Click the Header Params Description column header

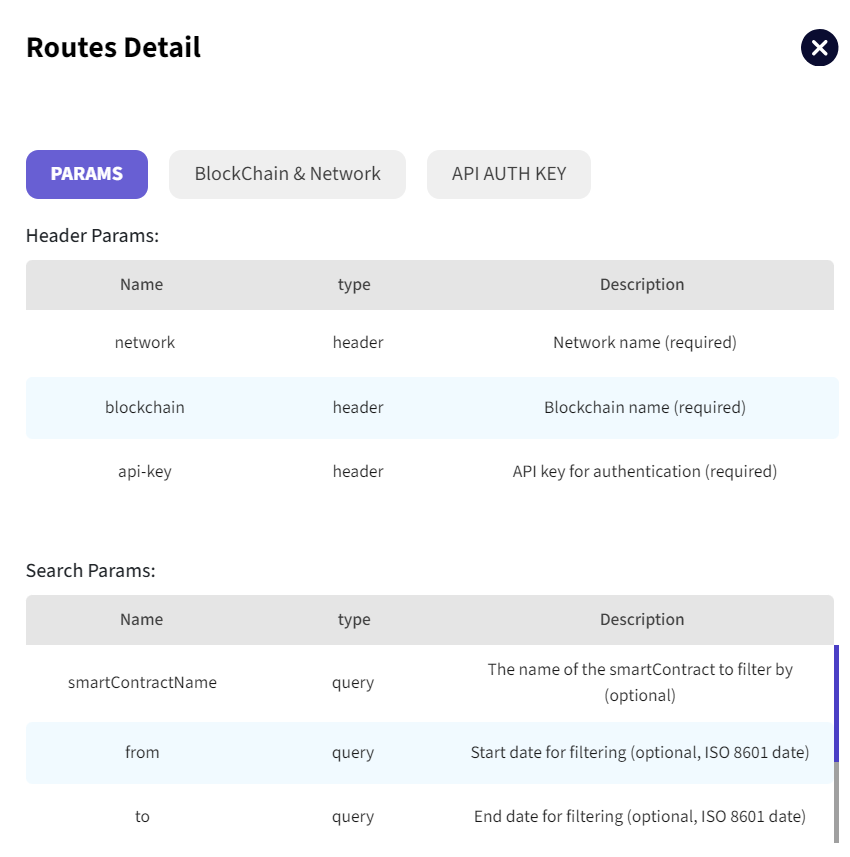click(642, 285)
